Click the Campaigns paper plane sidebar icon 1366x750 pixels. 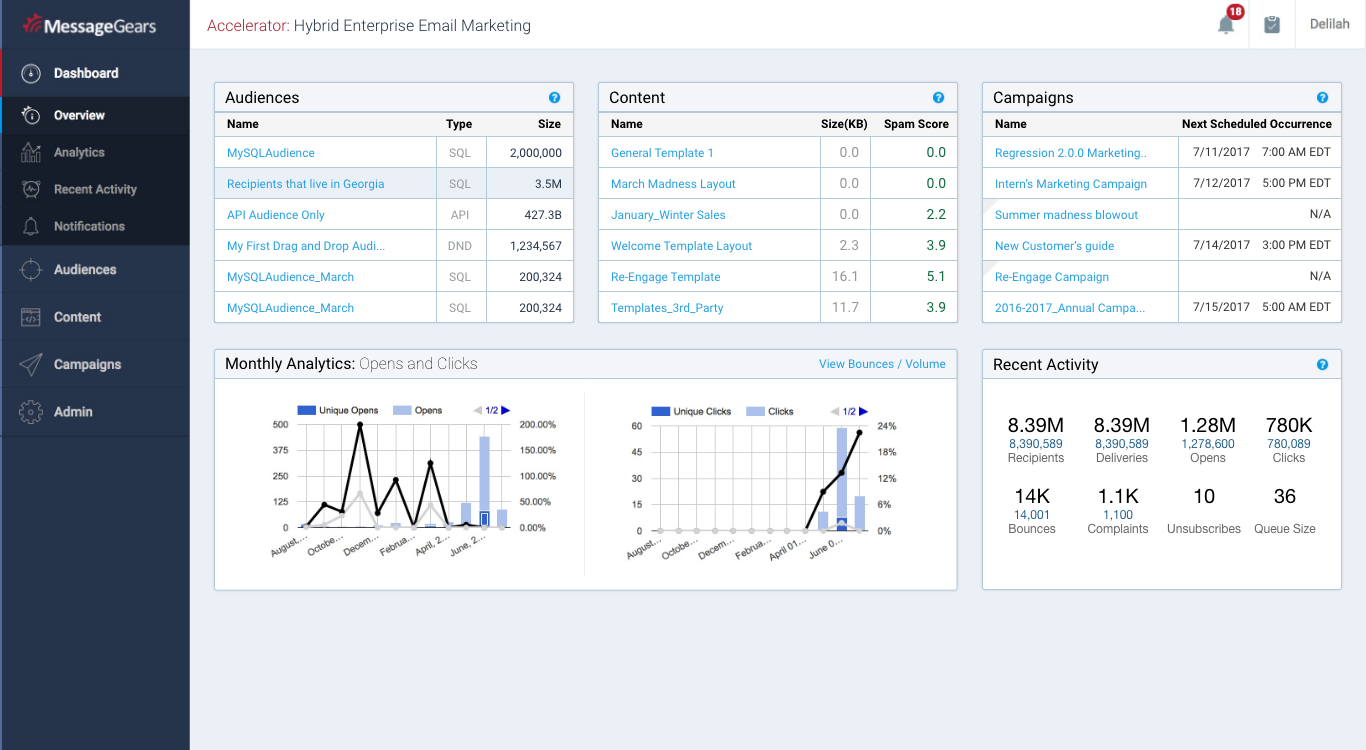pos(31,365)
